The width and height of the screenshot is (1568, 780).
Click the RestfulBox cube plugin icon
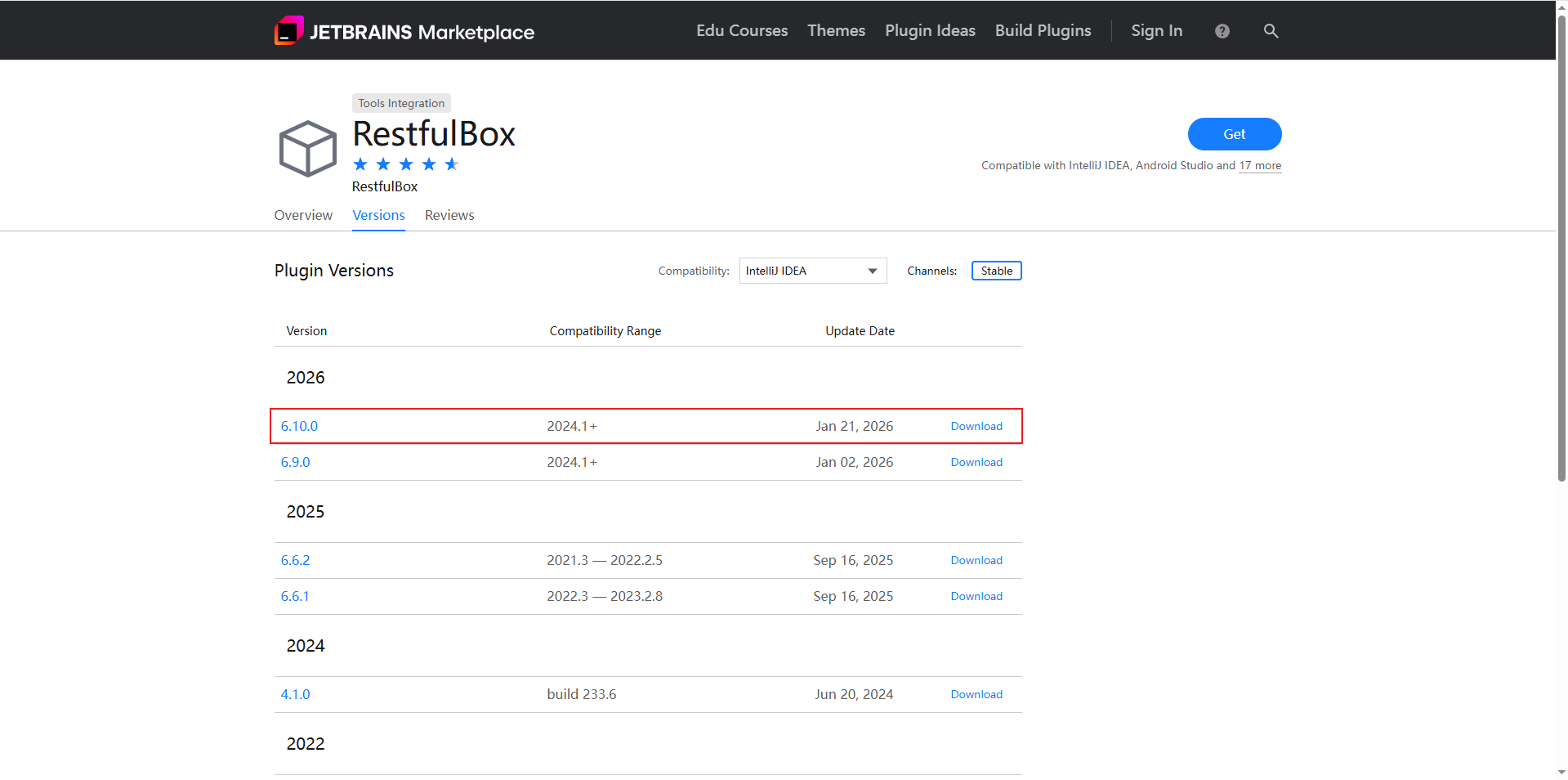(x=308, y=149)
